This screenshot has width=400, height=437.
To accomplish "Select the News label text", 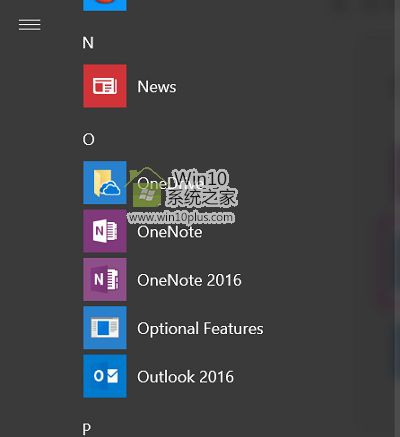I will [x=157, y=87].
